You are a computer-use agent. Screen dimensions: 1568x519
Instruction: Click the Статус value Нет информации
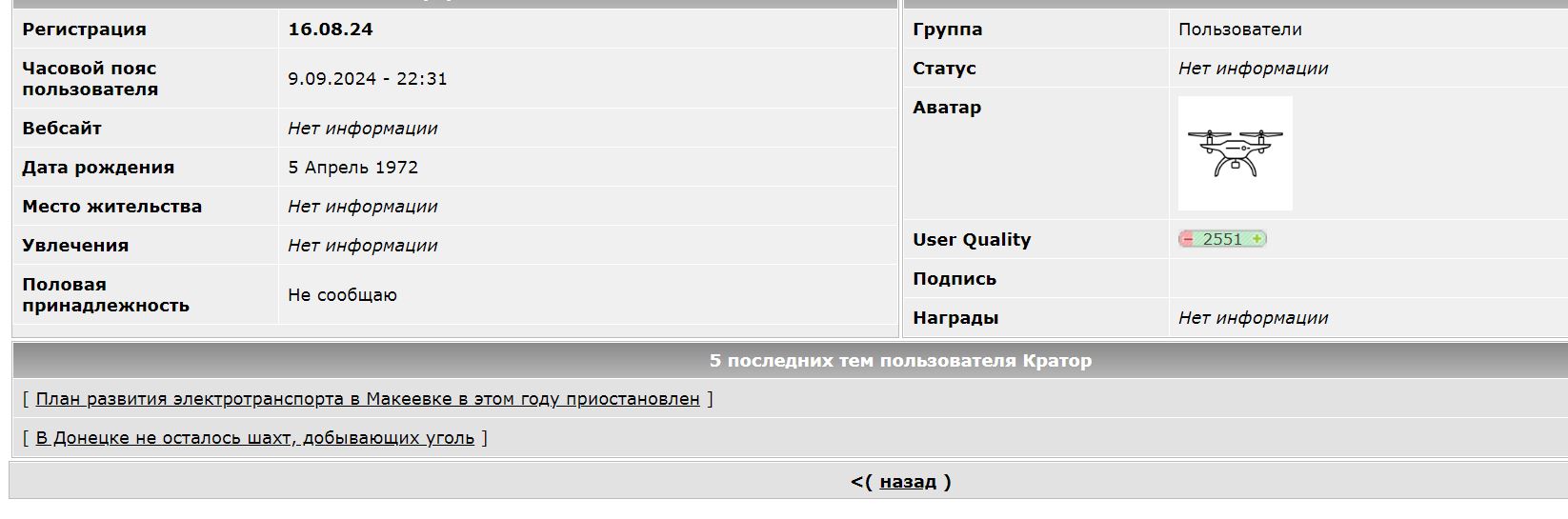point(1253,69)
